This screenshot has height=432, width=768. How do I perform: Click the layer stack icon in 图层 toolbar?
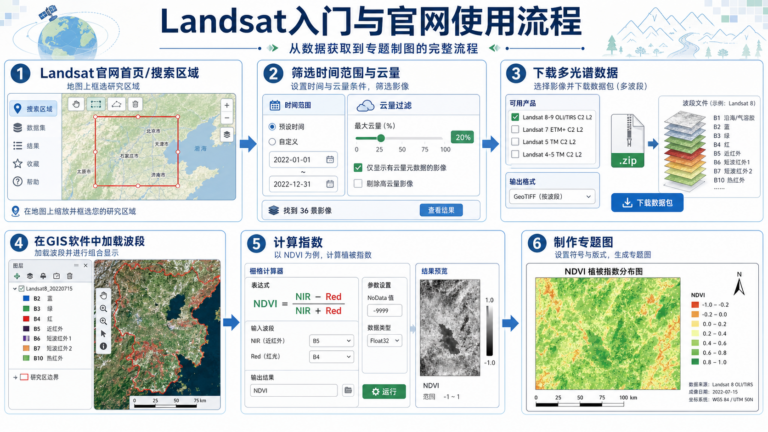(x=30, y=276)
